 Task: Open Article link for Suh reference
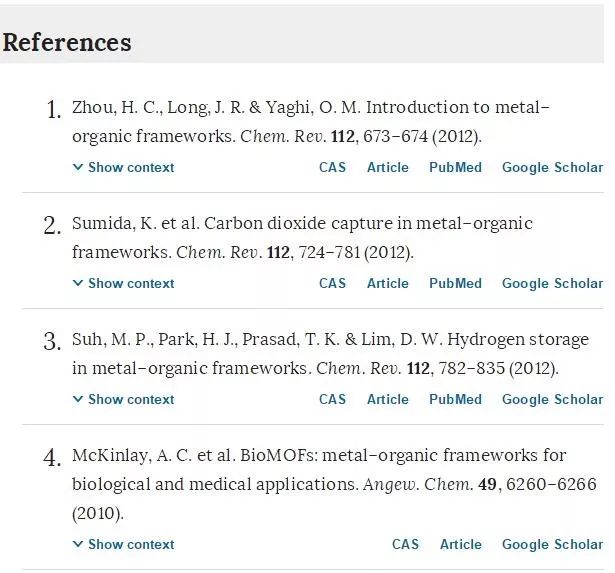[x=387, y=400]
